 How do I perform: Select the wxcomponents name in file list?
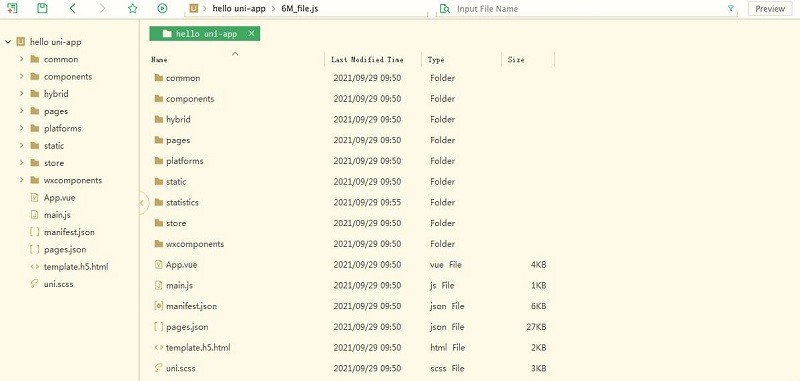click(195, 244)
